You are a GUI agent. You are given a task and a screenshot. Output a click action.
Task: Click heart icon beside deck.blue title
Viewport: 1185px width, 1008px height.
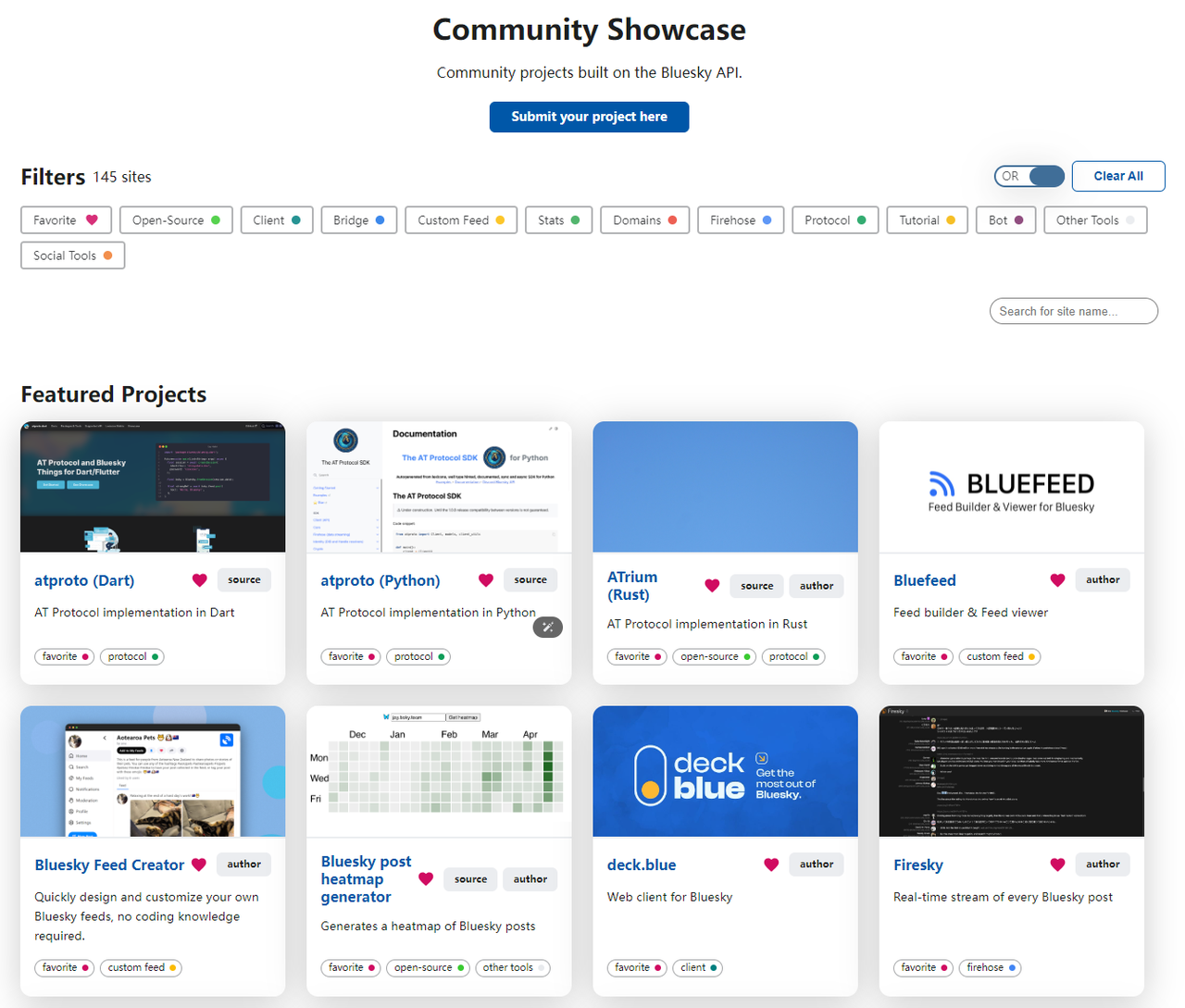point(771,865)
